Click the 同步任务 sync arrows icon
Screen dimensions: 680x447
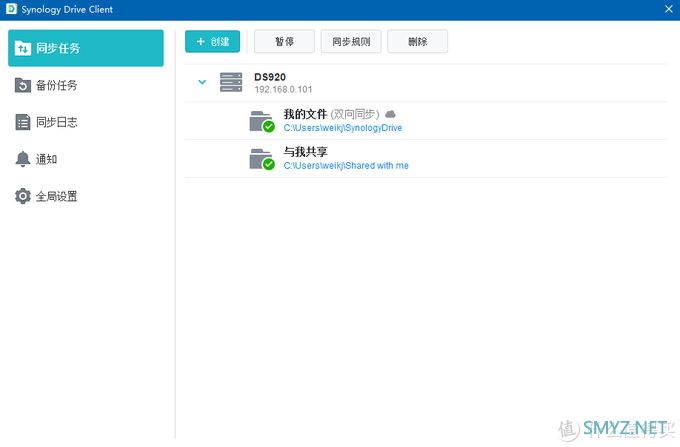tap(23, 48)
